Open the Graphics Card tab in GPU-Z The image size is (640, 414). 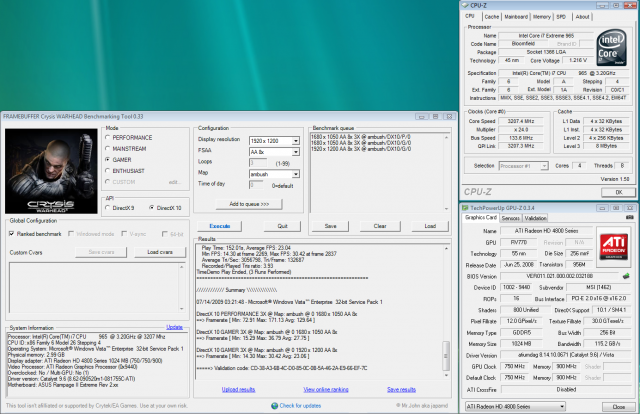point(481,217)
